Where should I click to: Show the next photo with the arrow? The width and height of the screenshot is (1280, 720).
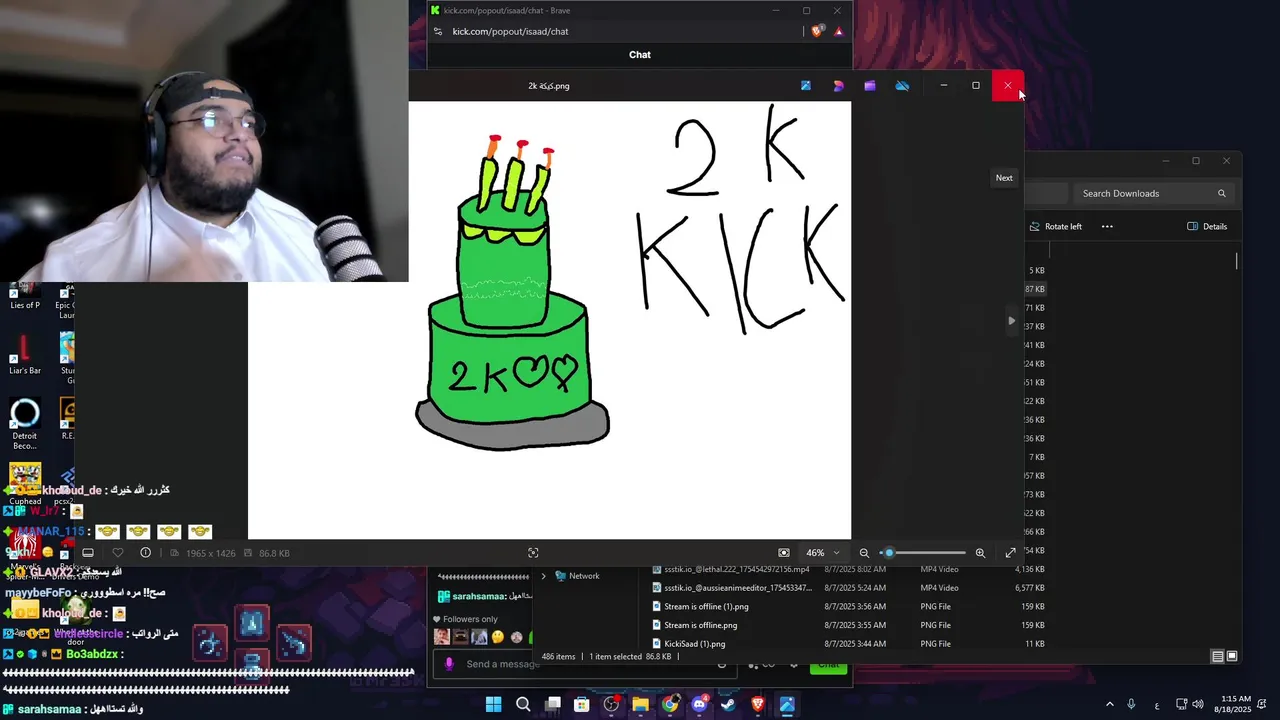tap(1011, 321)
